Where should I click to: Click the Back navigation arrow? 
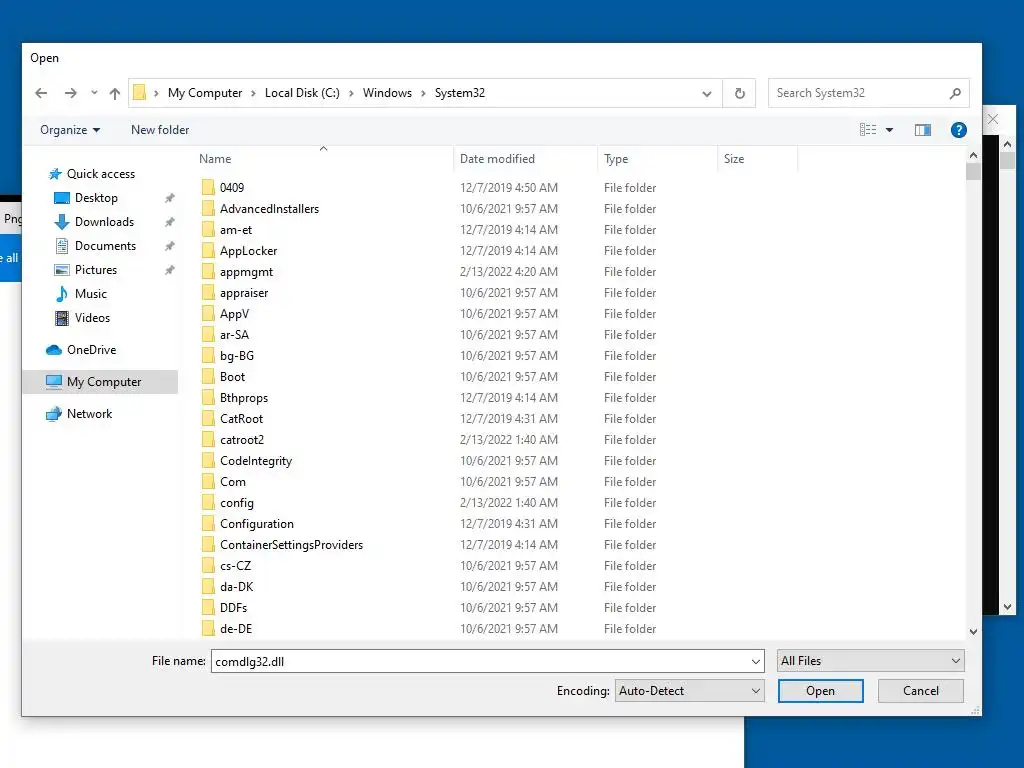pos(41,93)
